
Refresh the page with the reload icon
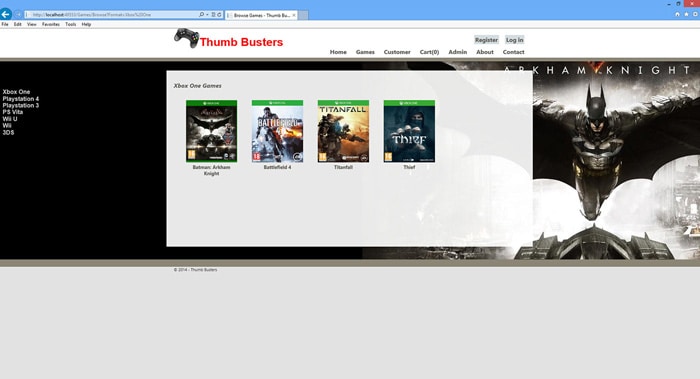tap(219, 15)
